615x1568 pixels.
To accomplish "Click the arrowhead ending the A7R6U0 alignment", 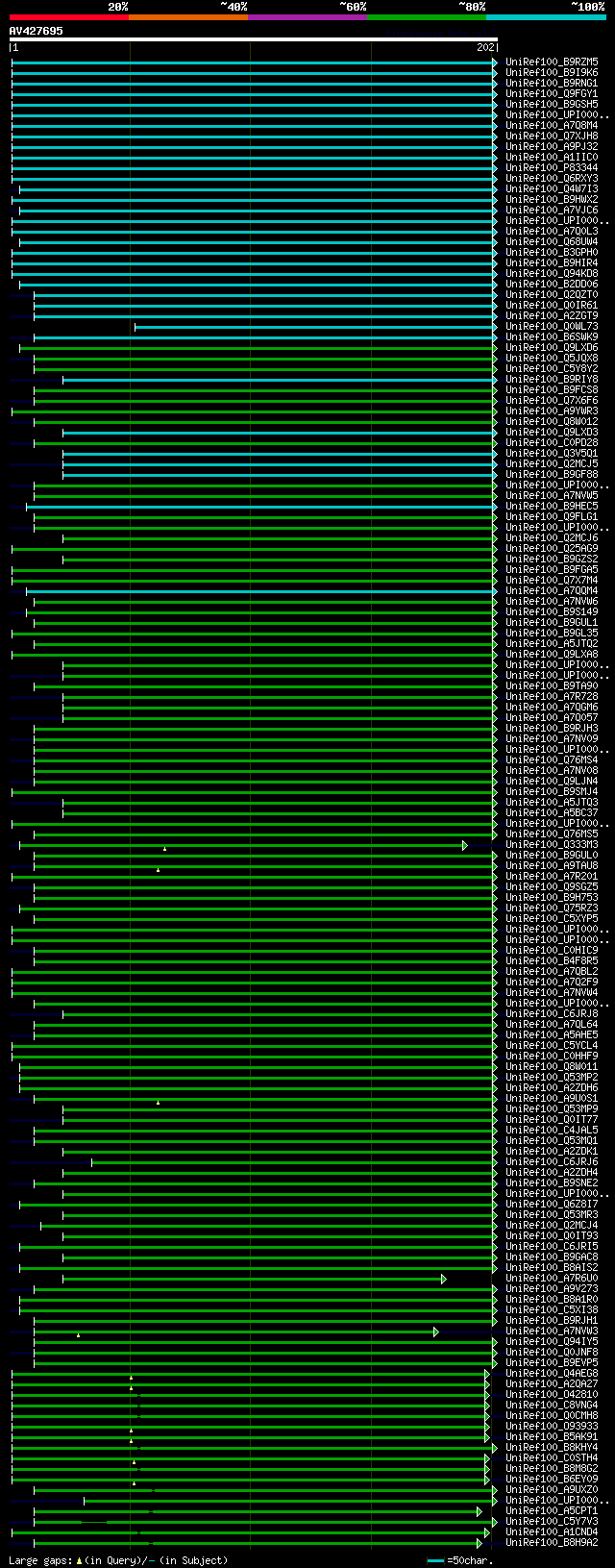I will 444,1279.
